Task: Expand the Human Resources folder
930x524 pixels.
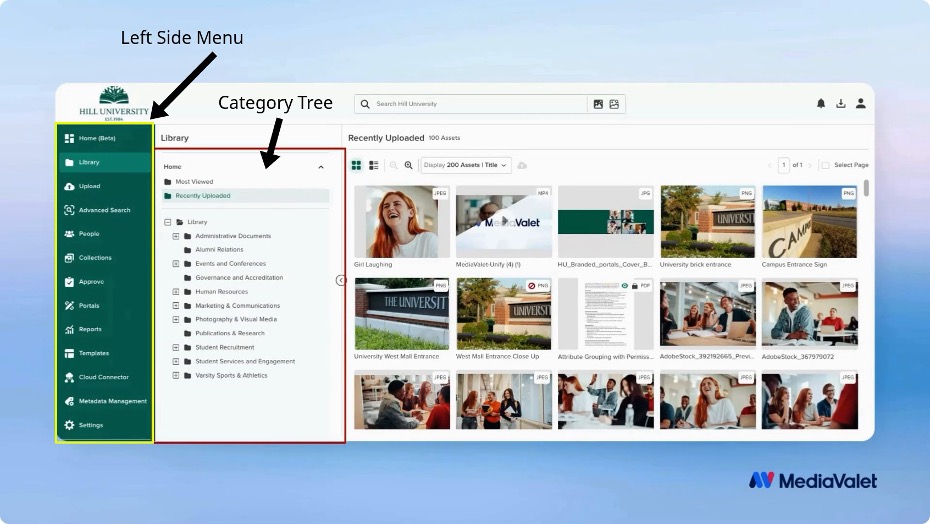Action: (x=176, y=292)
